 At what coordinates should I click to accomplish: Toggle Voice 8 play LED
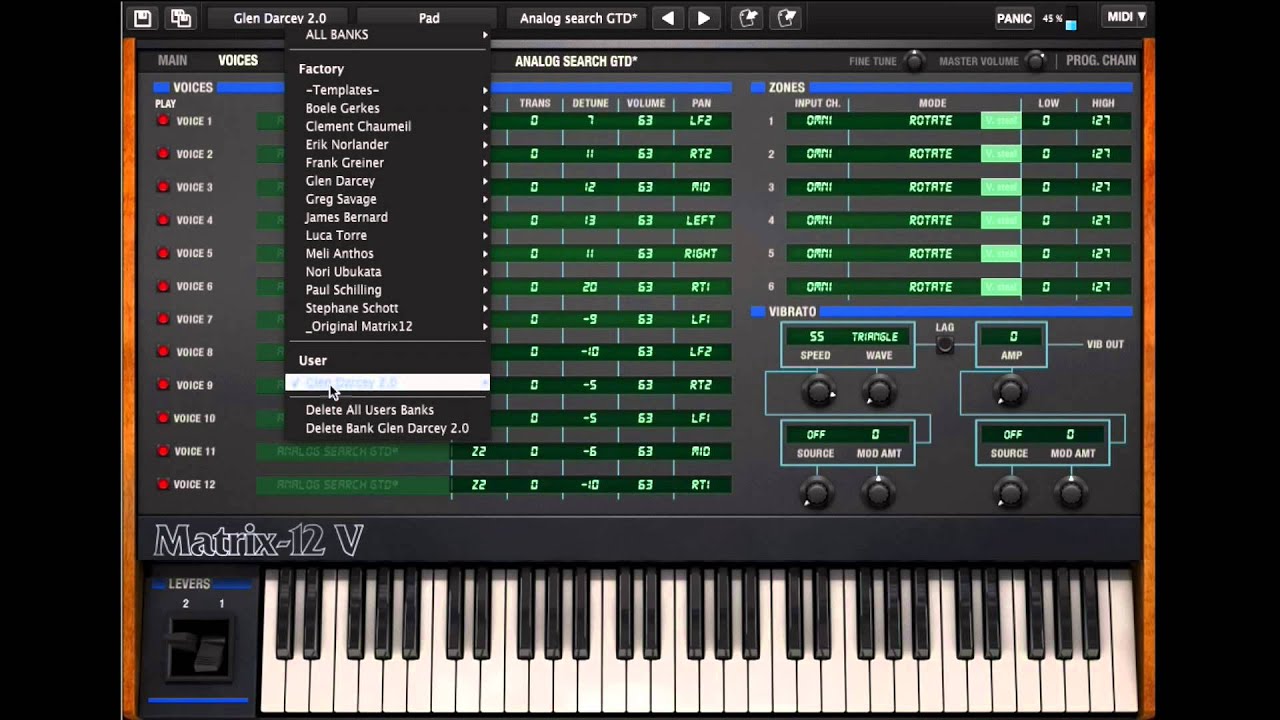163,352
